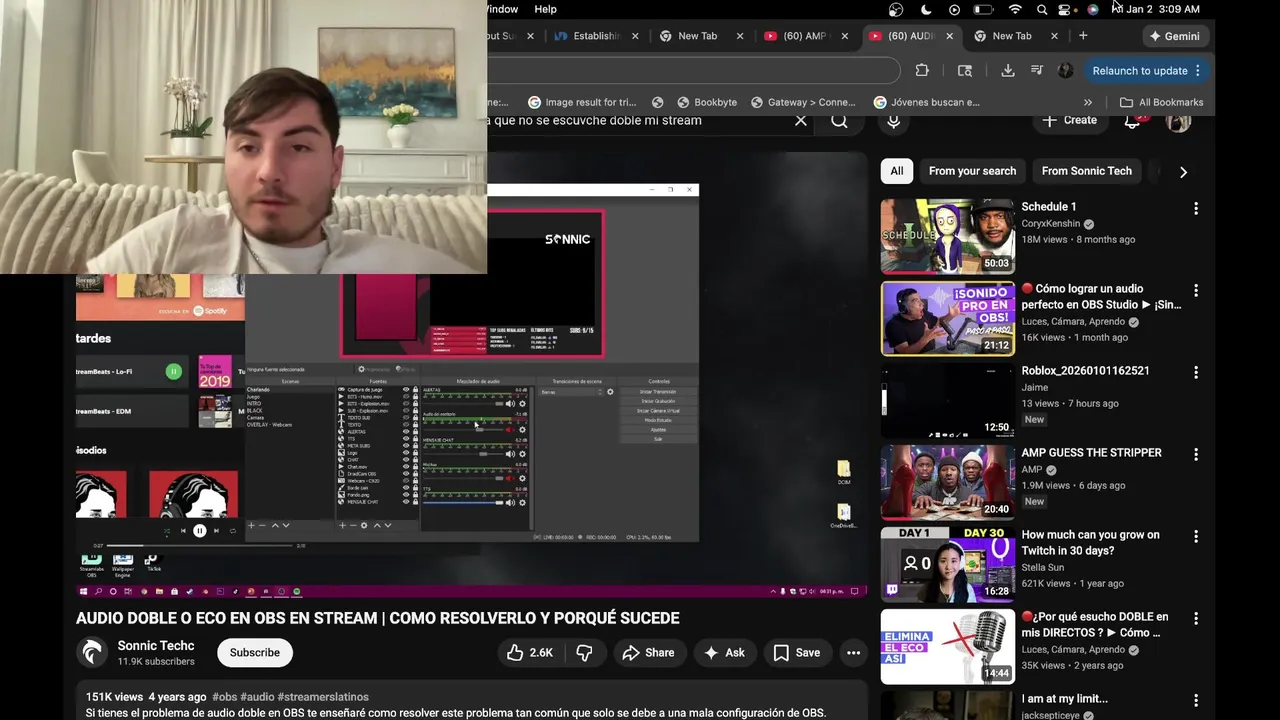Screen dimensions: 1280x720
Task: Select the 'From your search' chip
Action: (x=972, y=171)
